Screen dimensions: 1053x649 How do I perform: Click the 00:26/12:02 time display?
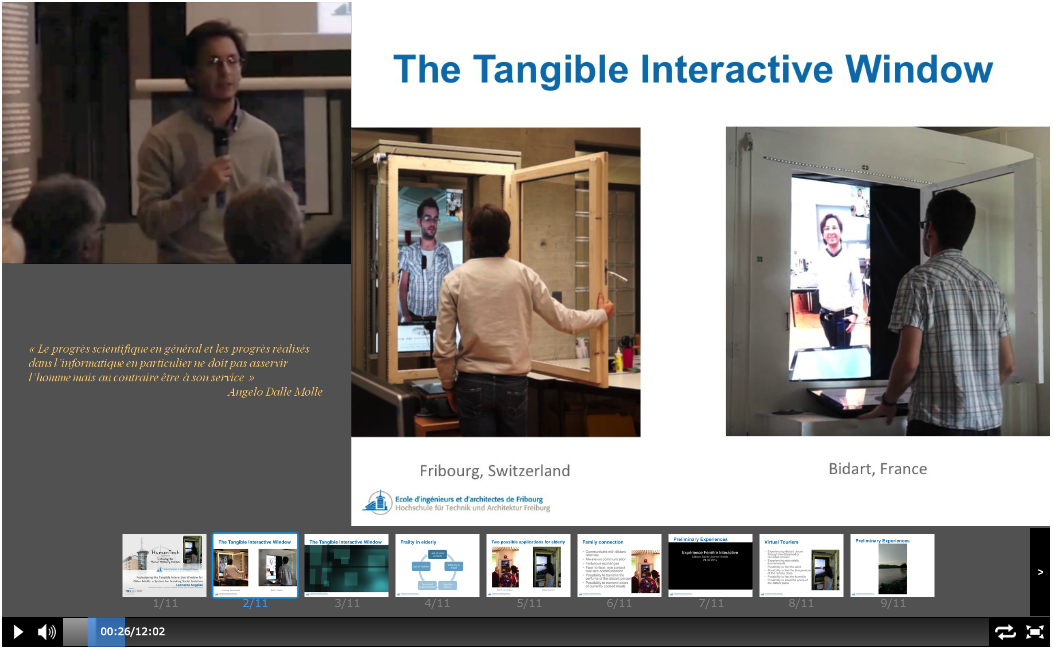[133, 632]
